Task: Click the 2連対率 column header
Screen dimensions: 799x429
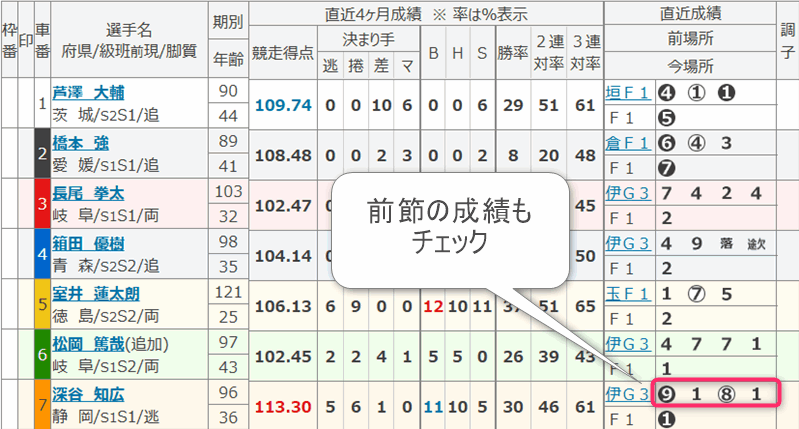Action: [x=549, y=52]
